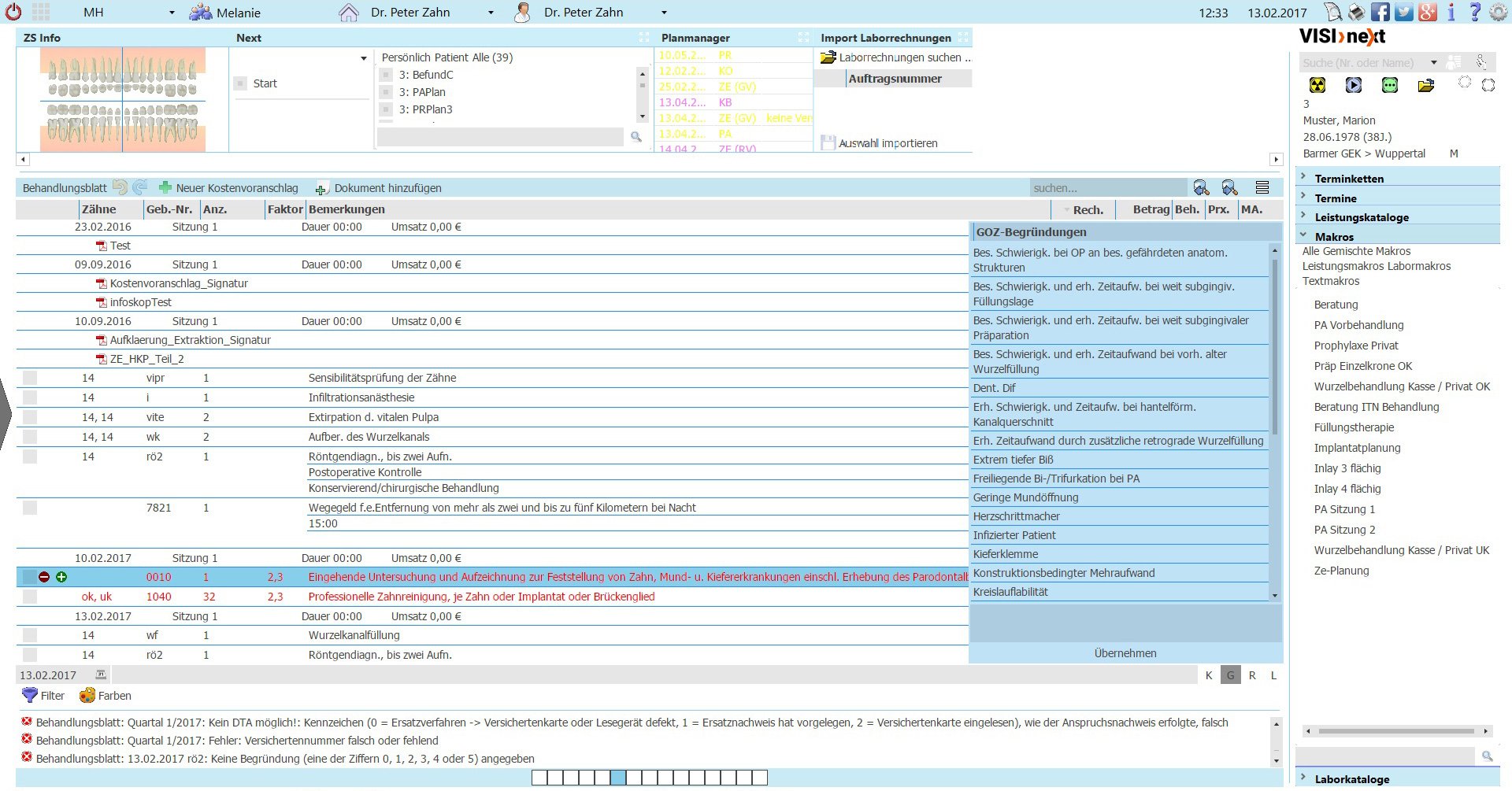Screen dimensions: 1512x791
Task: Click the Übernehmen button
Action: [x=1125, y=653]
